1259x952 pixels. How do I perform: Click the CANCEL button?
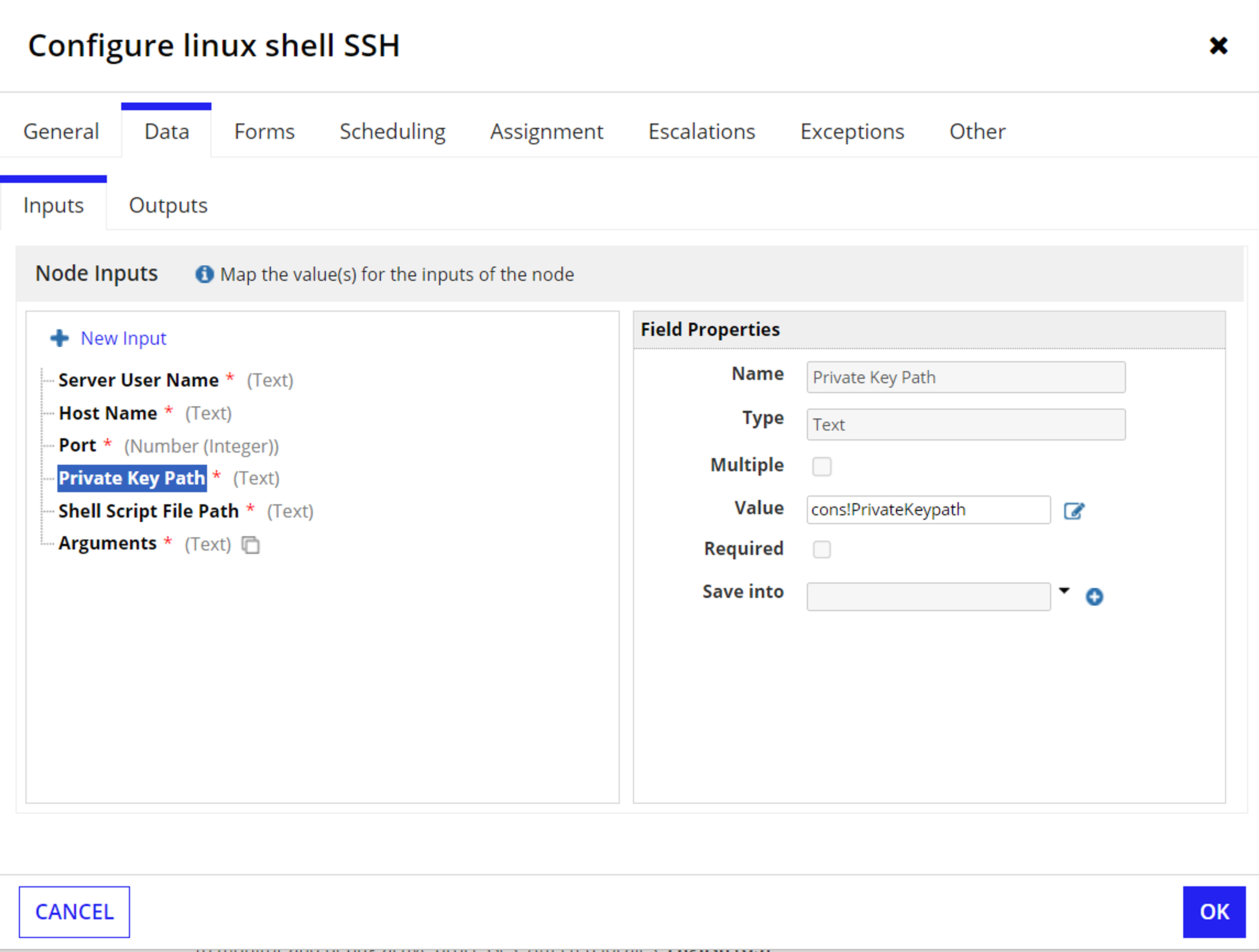tap(74, 912)
